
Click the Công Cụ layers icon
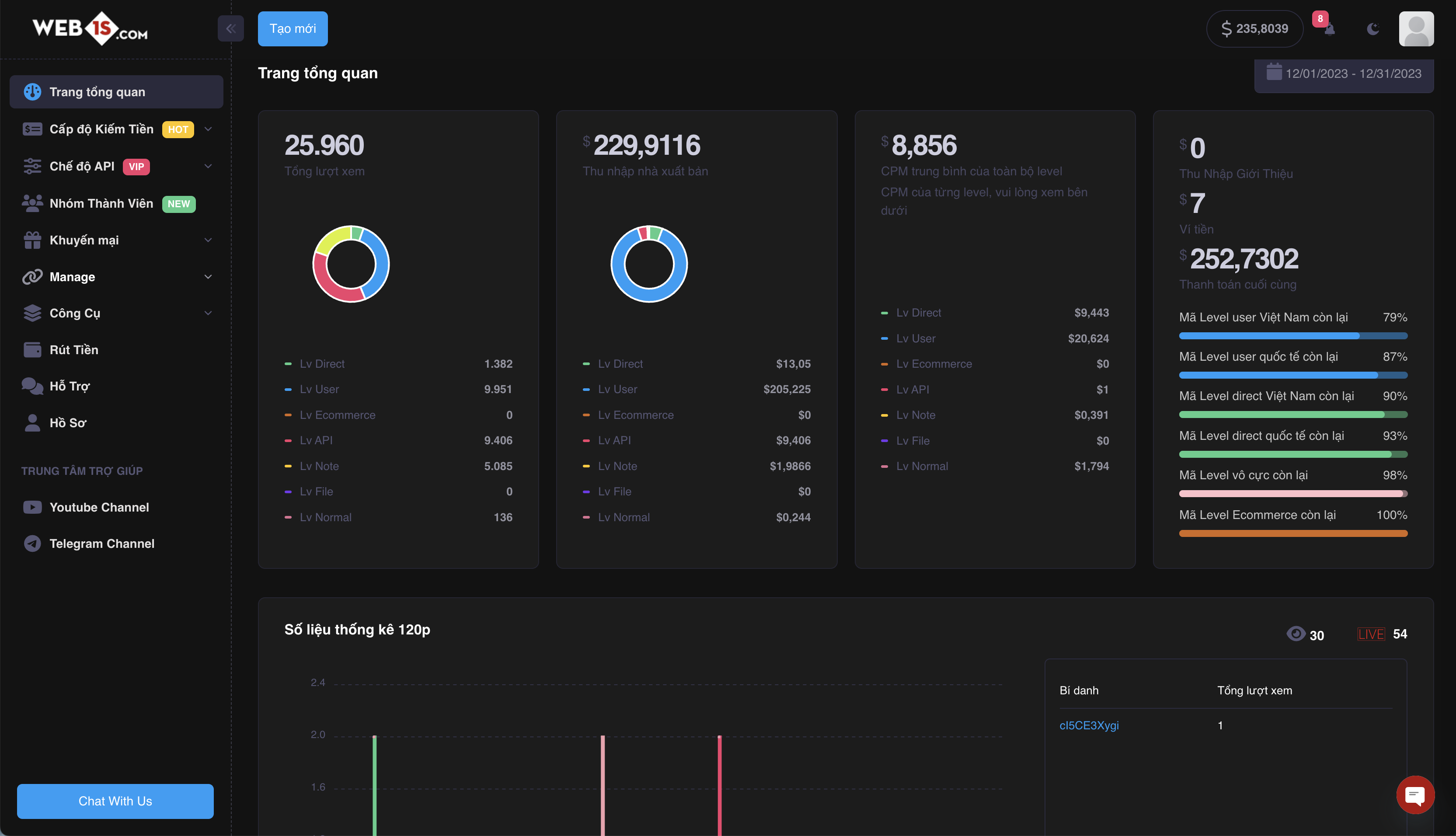click(x=32, y=313)
